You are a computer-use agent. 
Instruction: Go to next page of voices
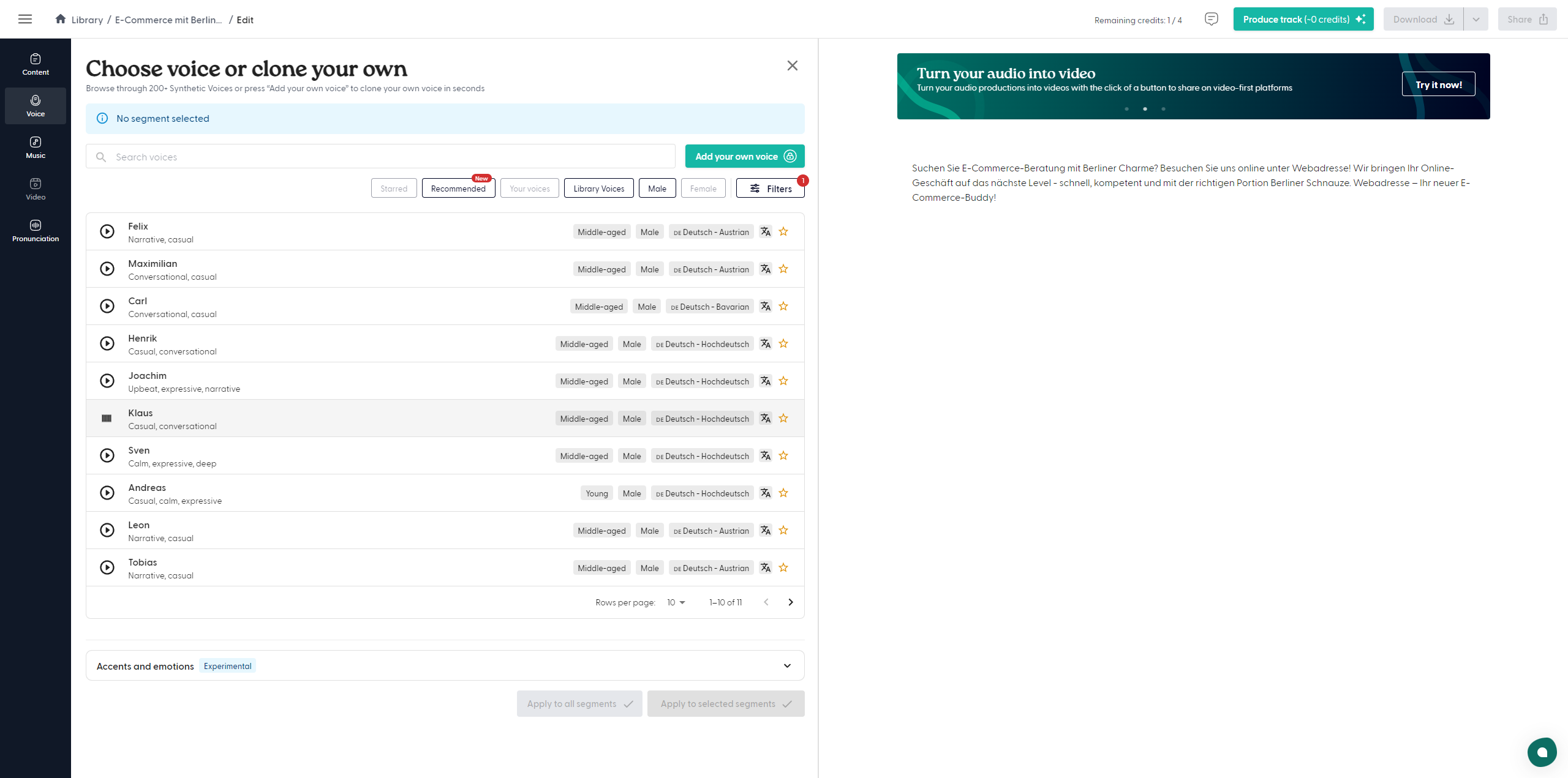(791, 602)
